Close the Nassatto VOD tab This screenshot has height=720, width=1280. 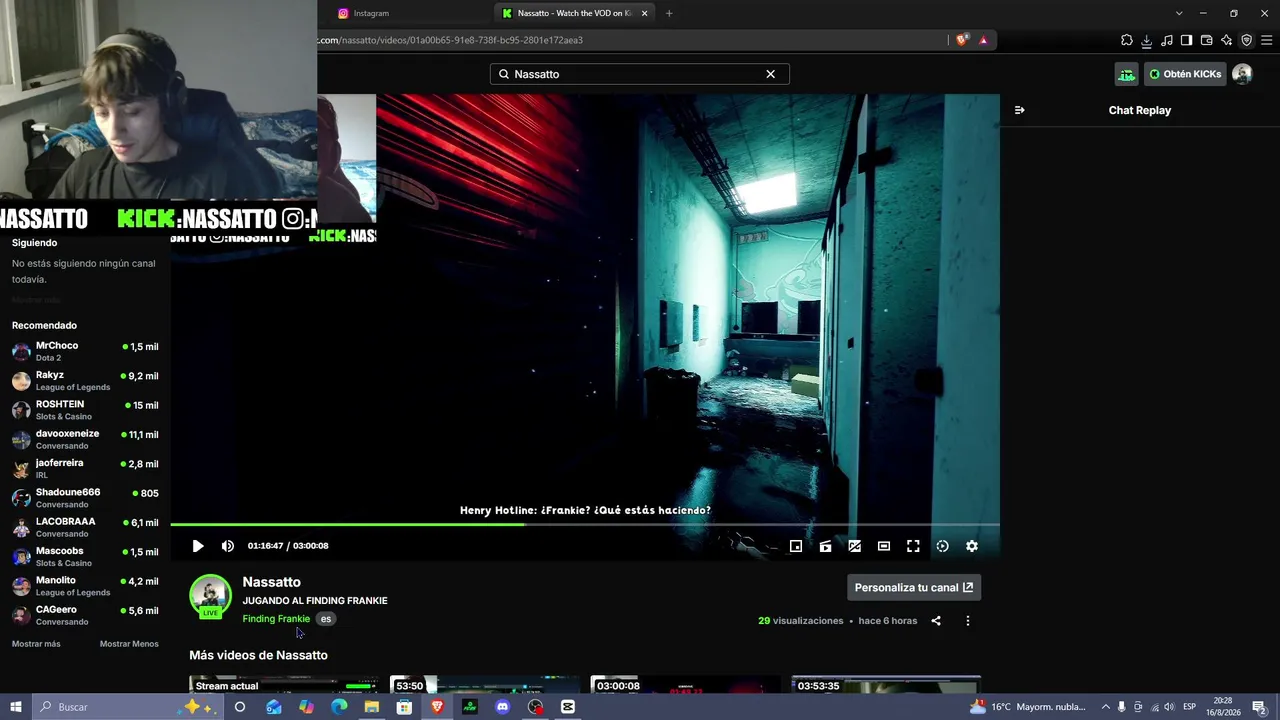pyautogui.click(x=645, y=13)
